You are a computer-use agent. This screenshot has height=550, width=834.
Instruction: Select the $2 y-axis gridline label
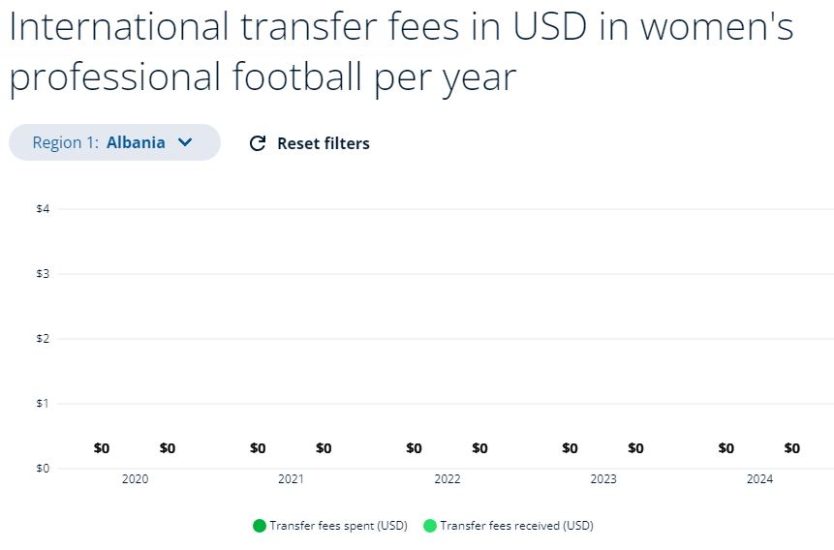pyautogui.click(x=44, y=339)
